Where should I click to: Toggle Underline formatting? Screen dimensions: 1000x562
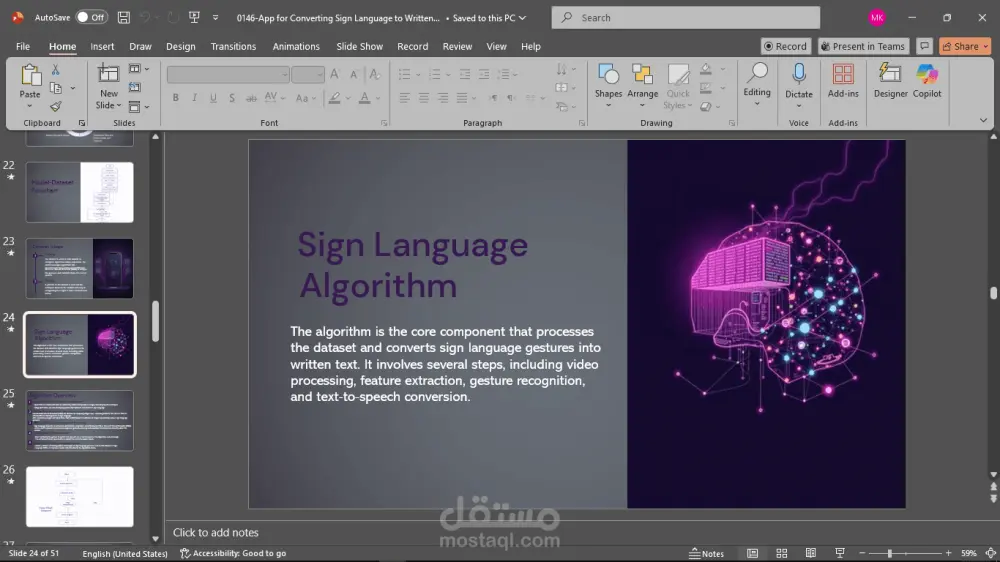point(213,98)
